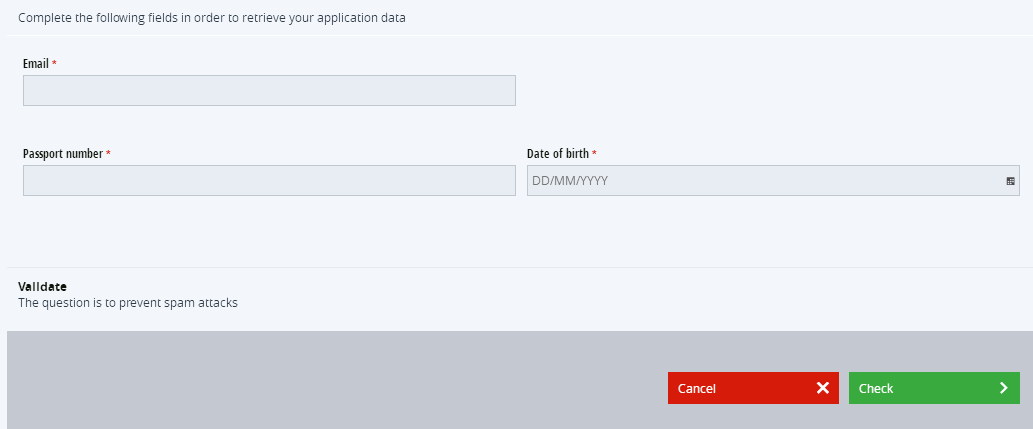
Task: Click the X icon on the Cancel button
Action: pos(822,388)
